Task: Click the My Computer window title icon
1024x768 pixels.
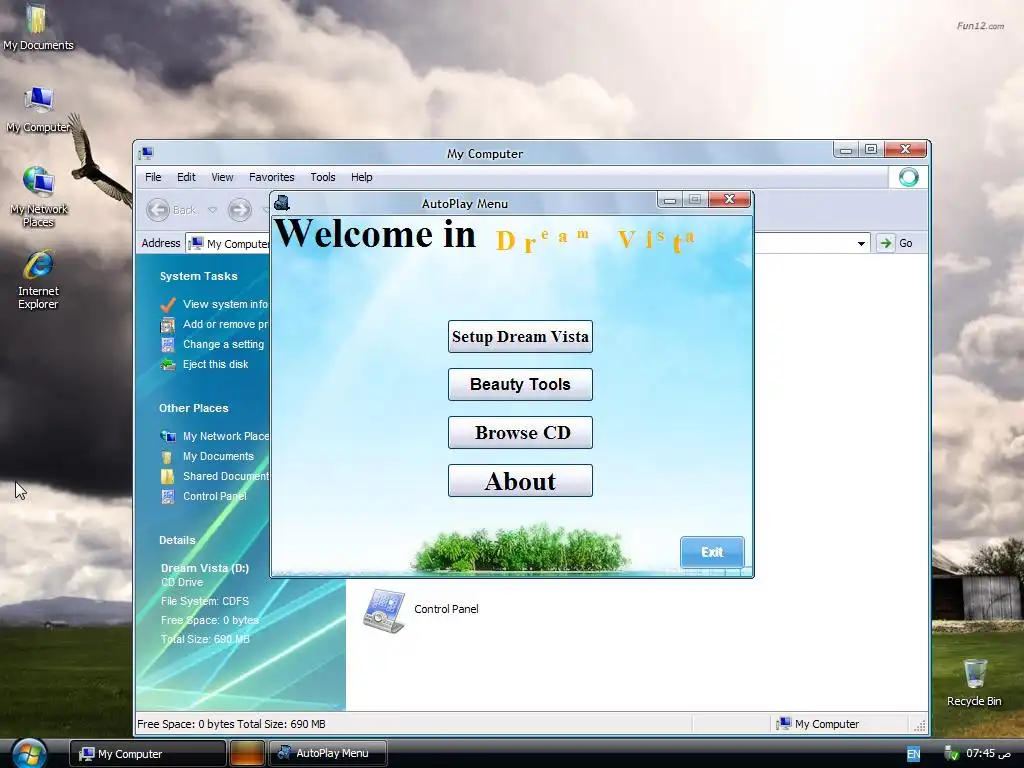Action: [146, 153]
